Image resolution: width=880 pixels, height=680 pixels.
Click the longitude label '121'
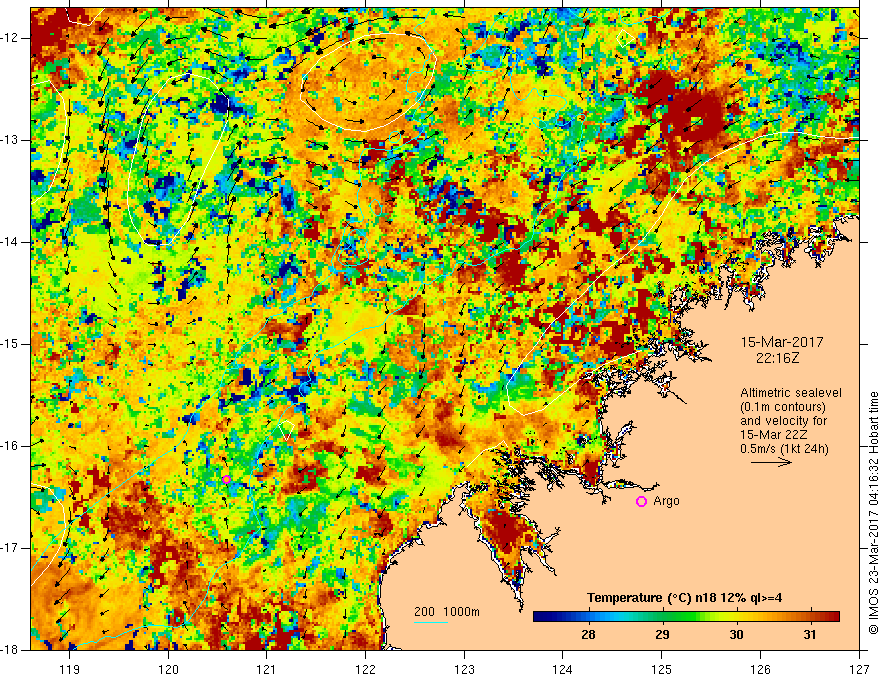(267, 669)
